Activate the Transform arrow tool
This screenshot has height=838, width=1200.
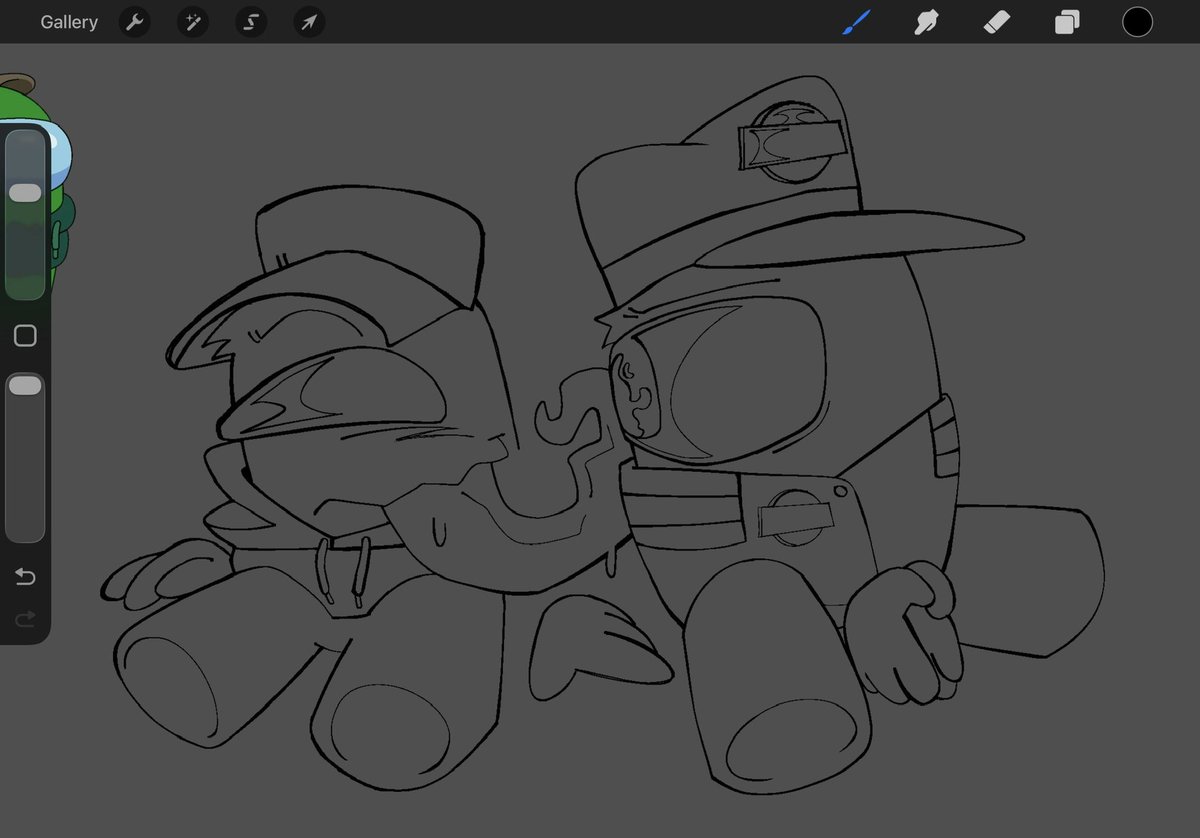[309, 22]
